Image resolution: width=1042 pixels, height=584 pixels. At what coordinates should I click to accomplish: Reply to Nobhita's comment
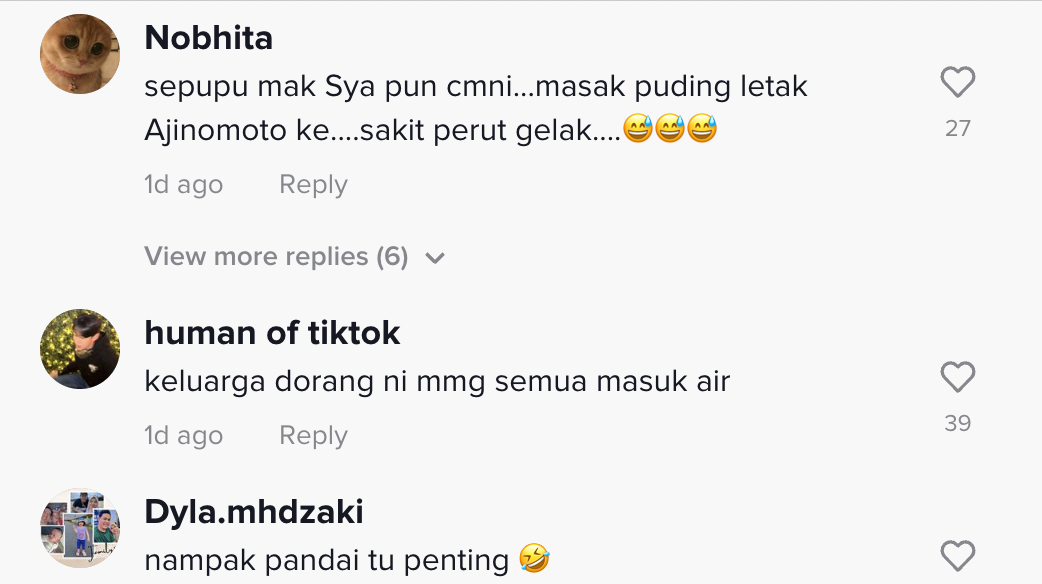313,185
